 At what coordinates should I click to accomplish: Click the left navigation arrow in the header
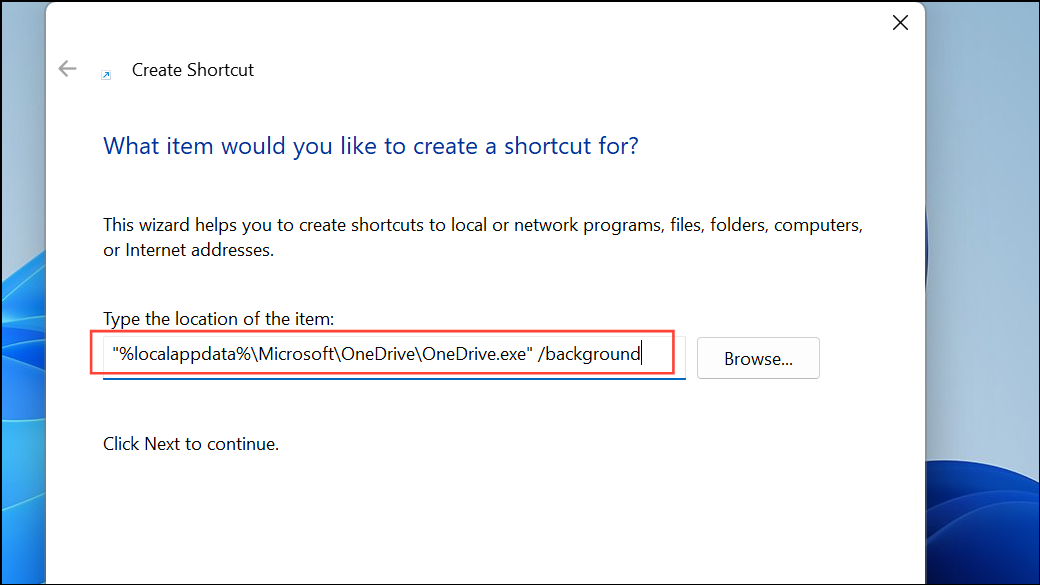tap(67, 68)
